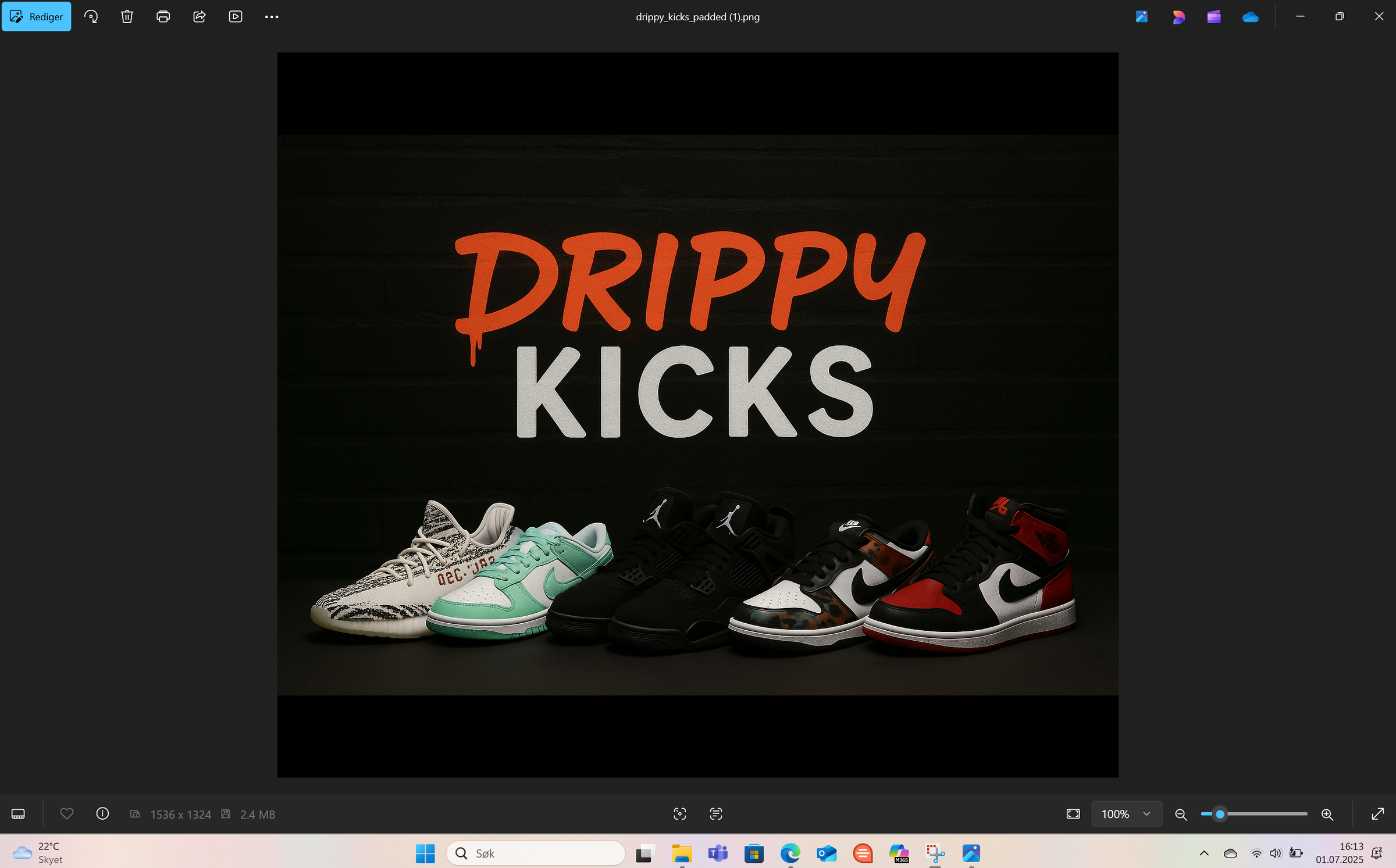This screenshot has height=868, width=1396.
Task: Click the Rediger button
Action: pyautogui.click(x=36, y=16)
